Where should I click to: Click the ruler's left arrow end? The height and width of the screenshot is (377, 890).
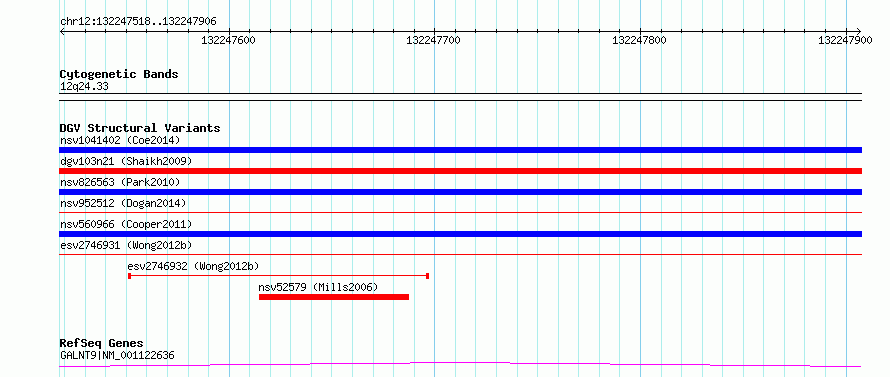click(x=62, y=31)
